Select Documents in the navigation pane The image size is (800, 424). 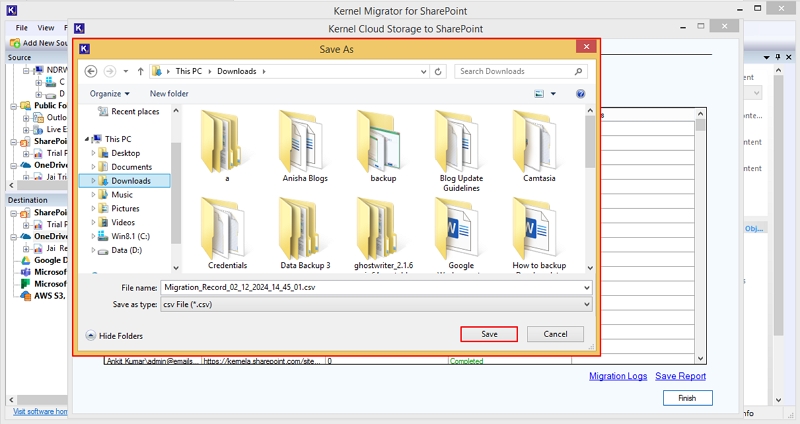131,167
